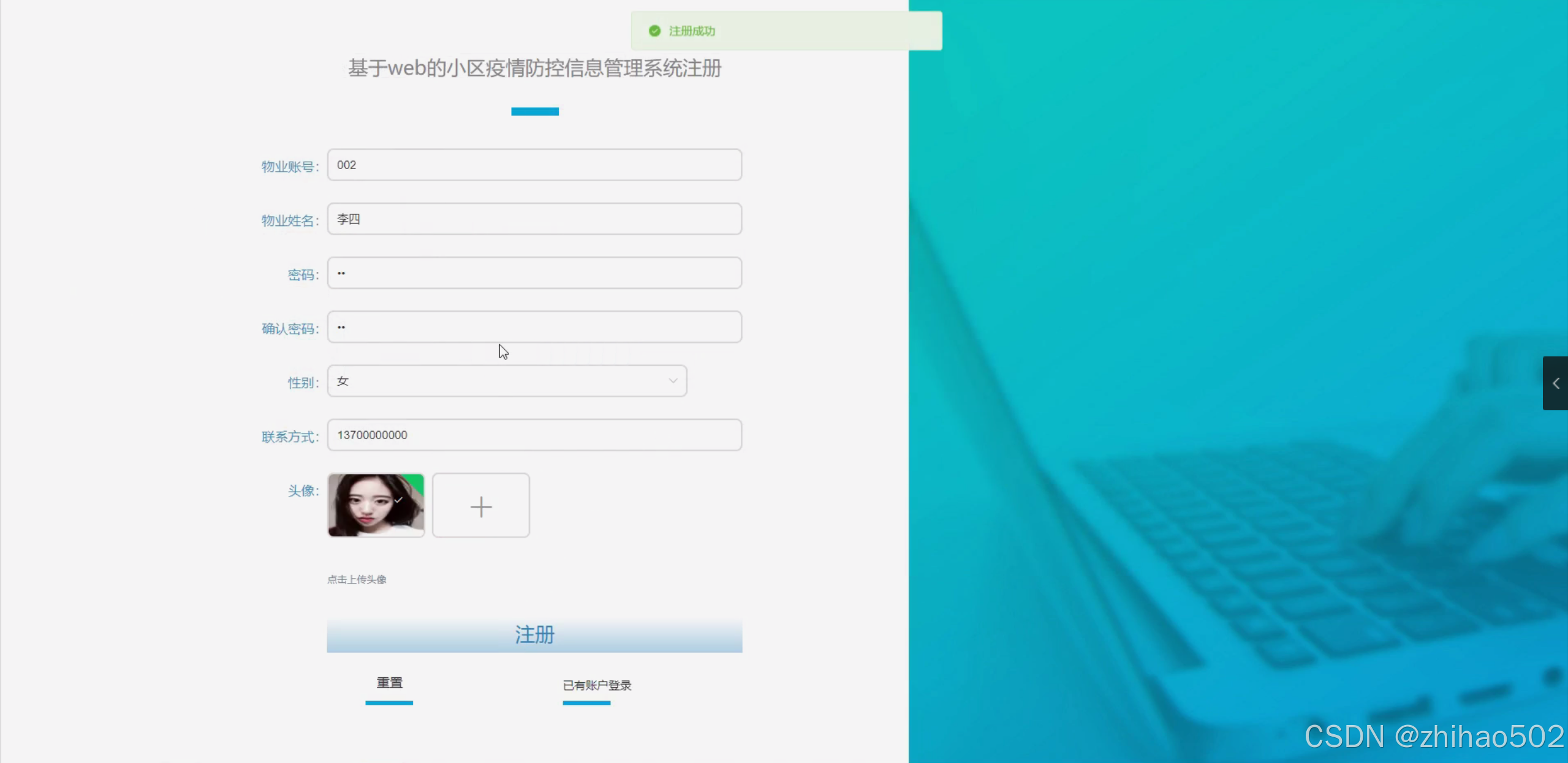Click the 确认密码 confirm password field

[x=533, y=326]
